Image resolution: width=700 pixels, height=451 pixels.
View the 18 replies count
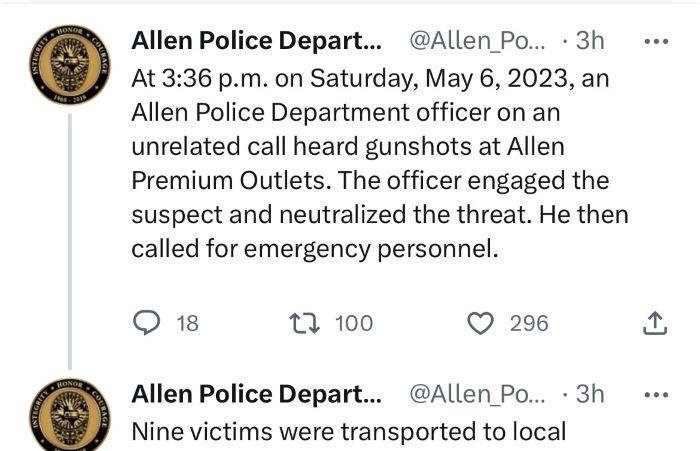tap(188, 323)
